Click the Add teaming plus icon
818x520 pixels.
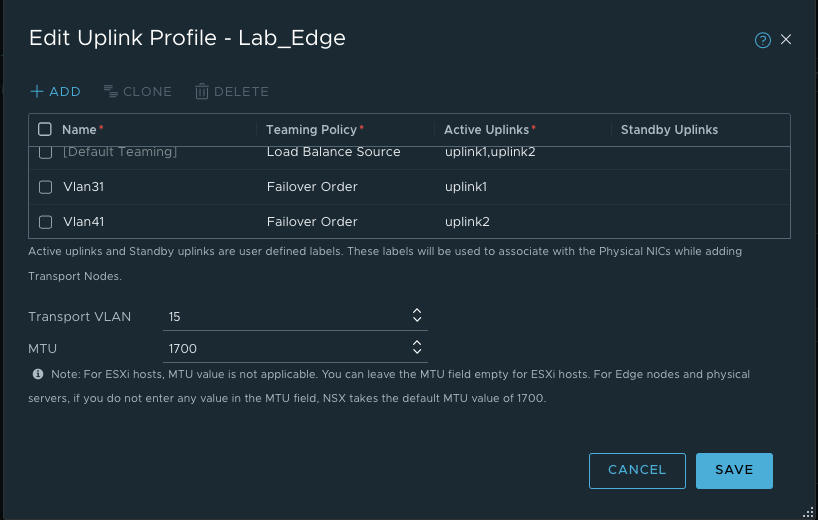(37, 92)
